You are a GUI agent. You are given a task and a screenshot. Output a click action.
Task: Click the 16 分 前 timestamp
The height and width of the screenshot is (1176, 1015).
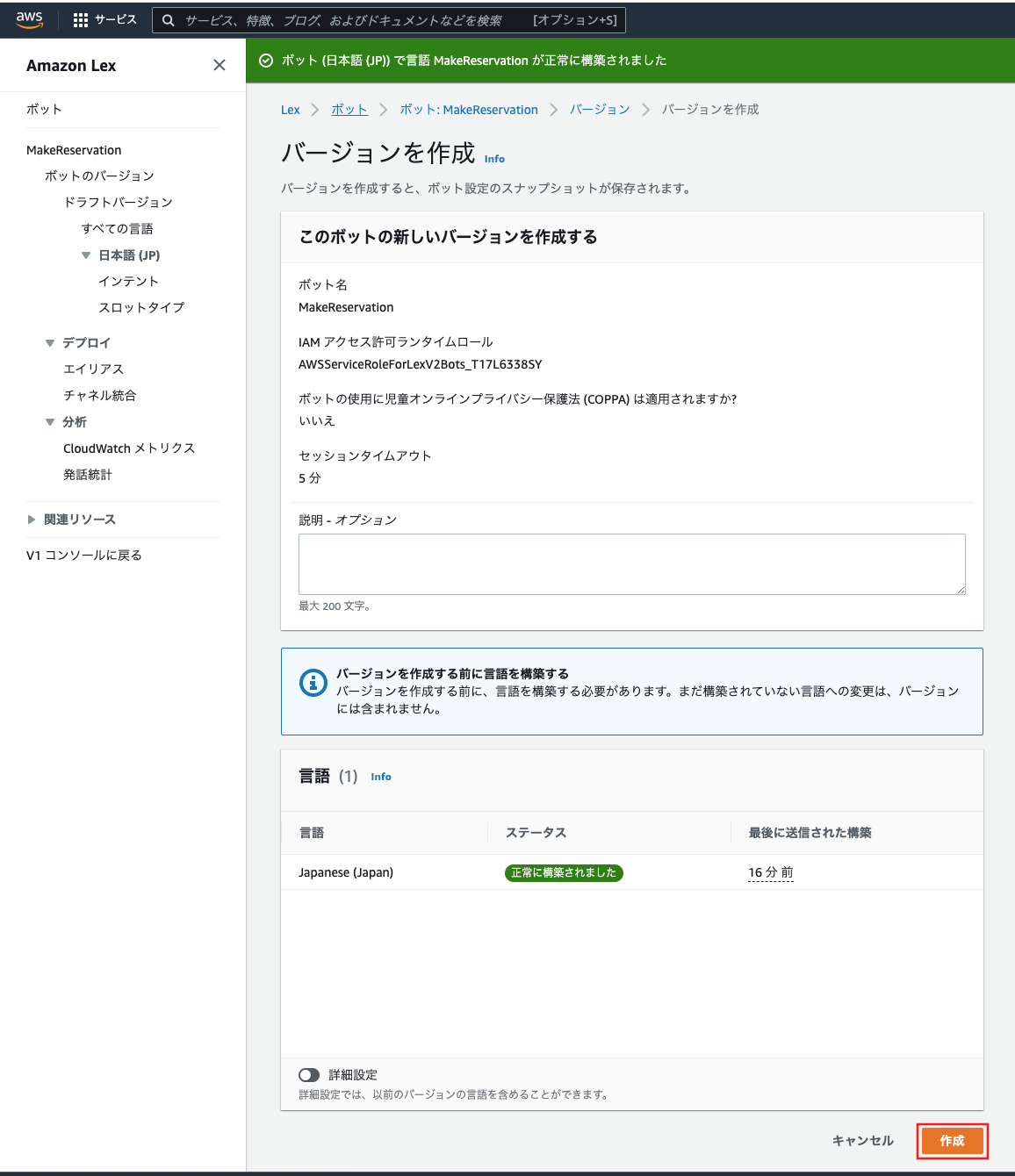771,872
